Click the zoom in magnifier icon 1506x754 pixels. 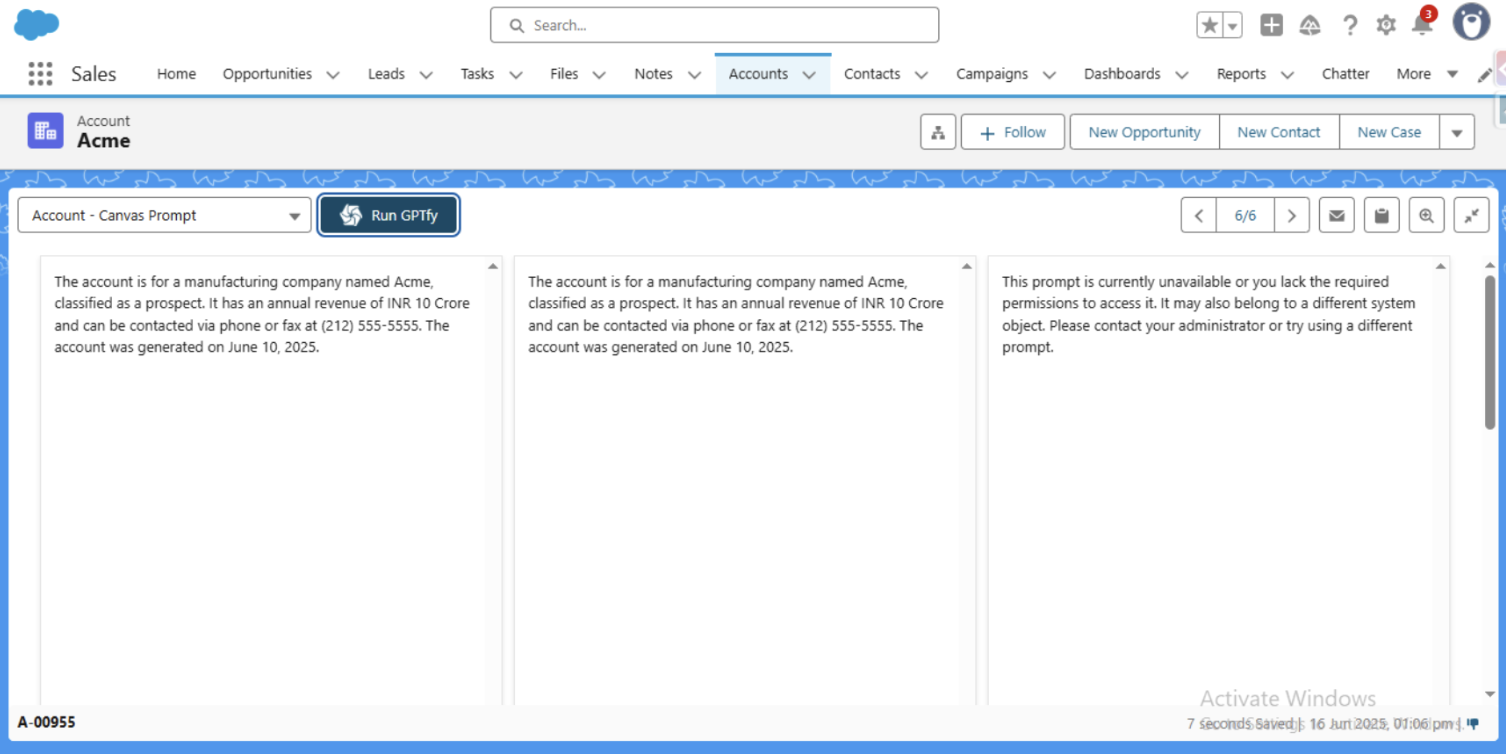point(1426,216)
